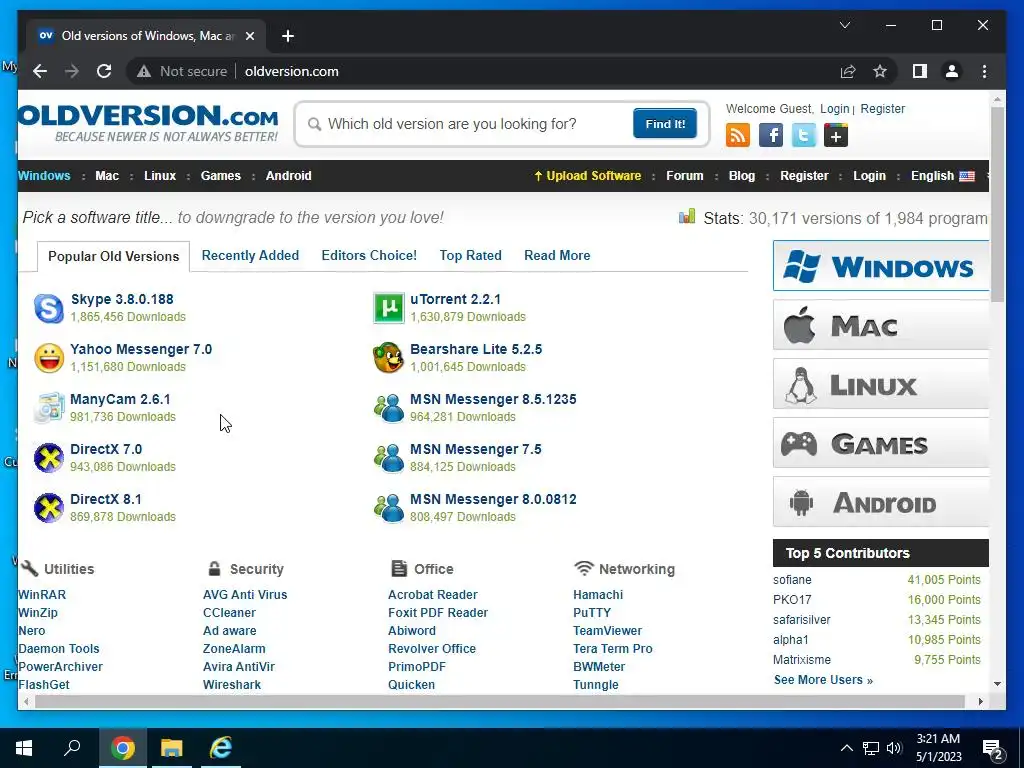Click the uTorrent green icon
Viewport: 1024px width, 768px height.
pyautogui.click(x=389, y=308)
